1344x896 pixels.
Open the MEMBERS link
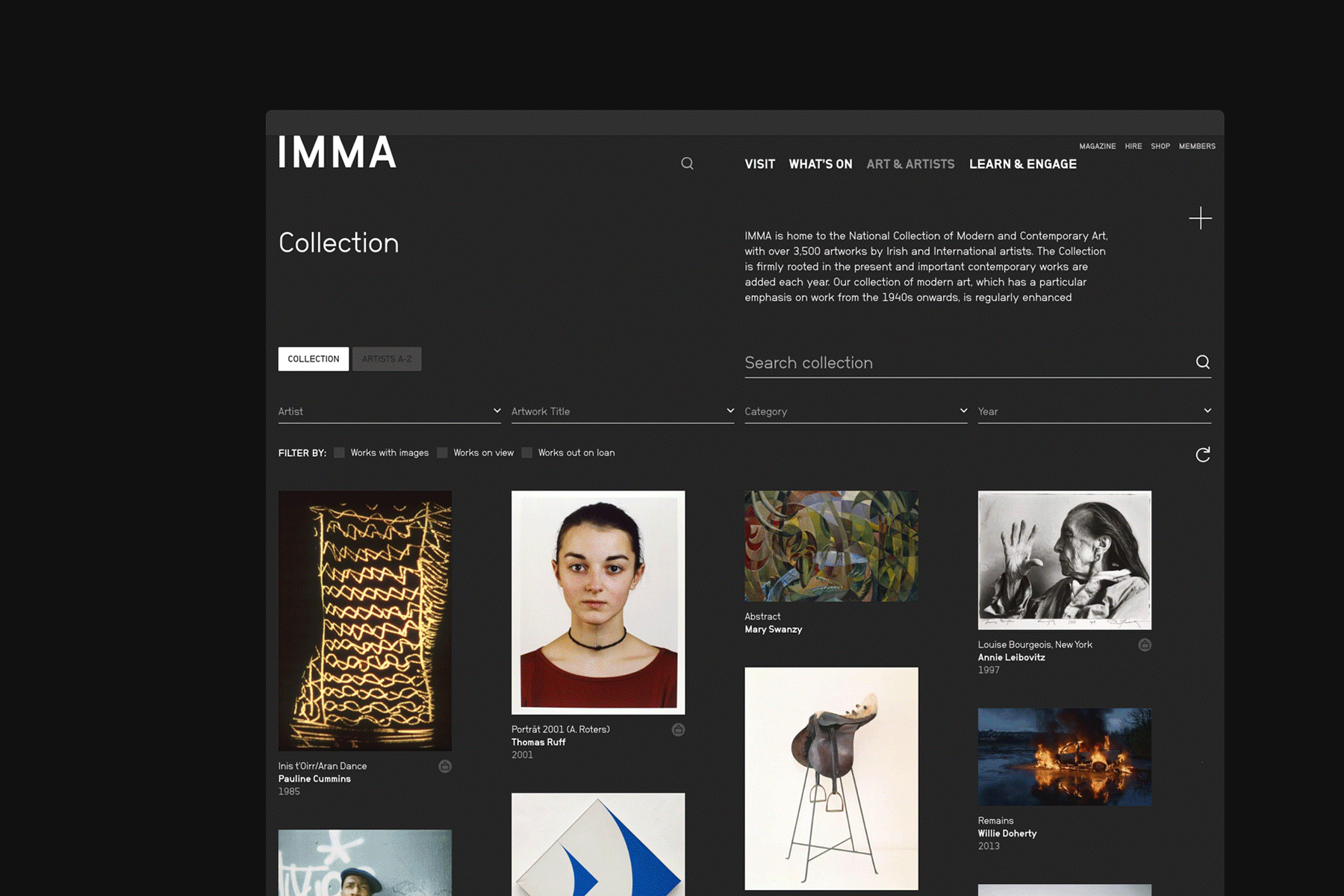tap(1197, 146)
